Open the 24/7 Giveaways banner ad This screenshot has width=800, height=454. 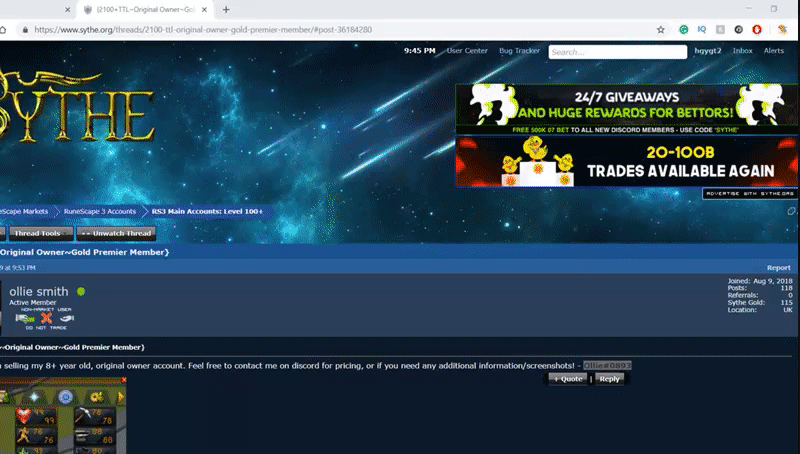627,109
